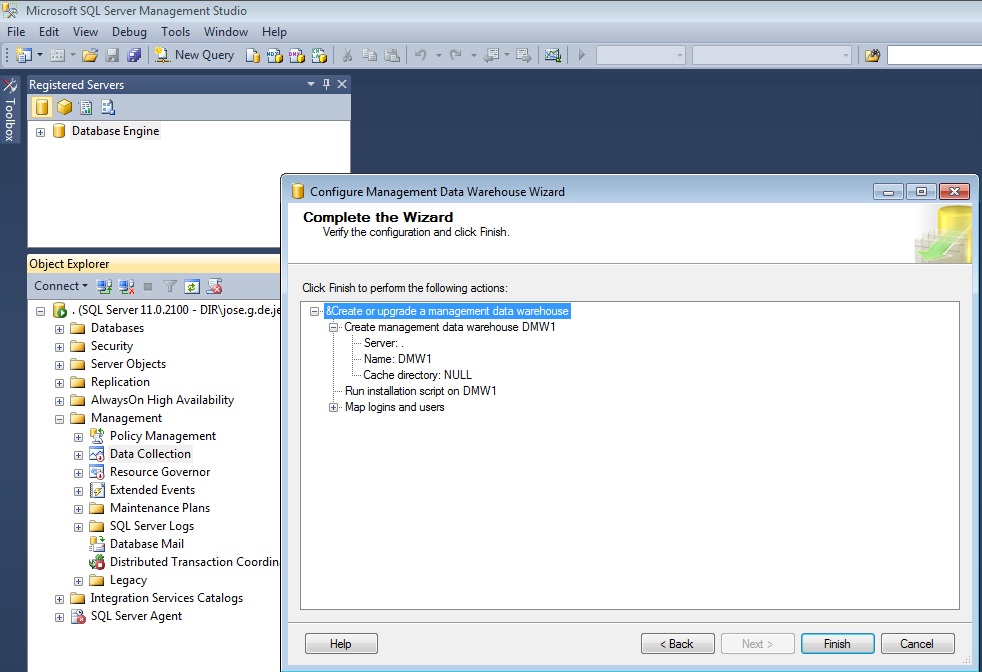Click the Paste clipboard icon
This screenshot has height=672, width=982.
pos(392,55)
